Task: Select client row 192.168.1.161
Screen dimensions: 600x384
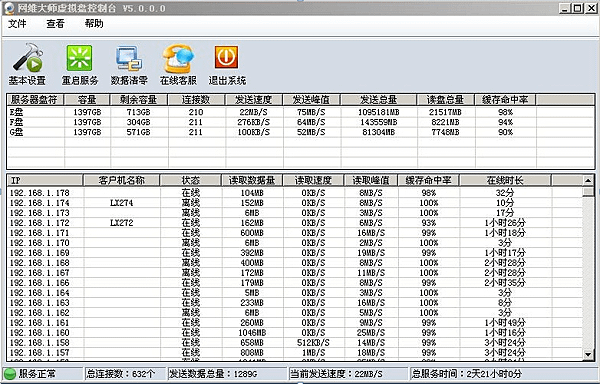Action: coord(295,322)
